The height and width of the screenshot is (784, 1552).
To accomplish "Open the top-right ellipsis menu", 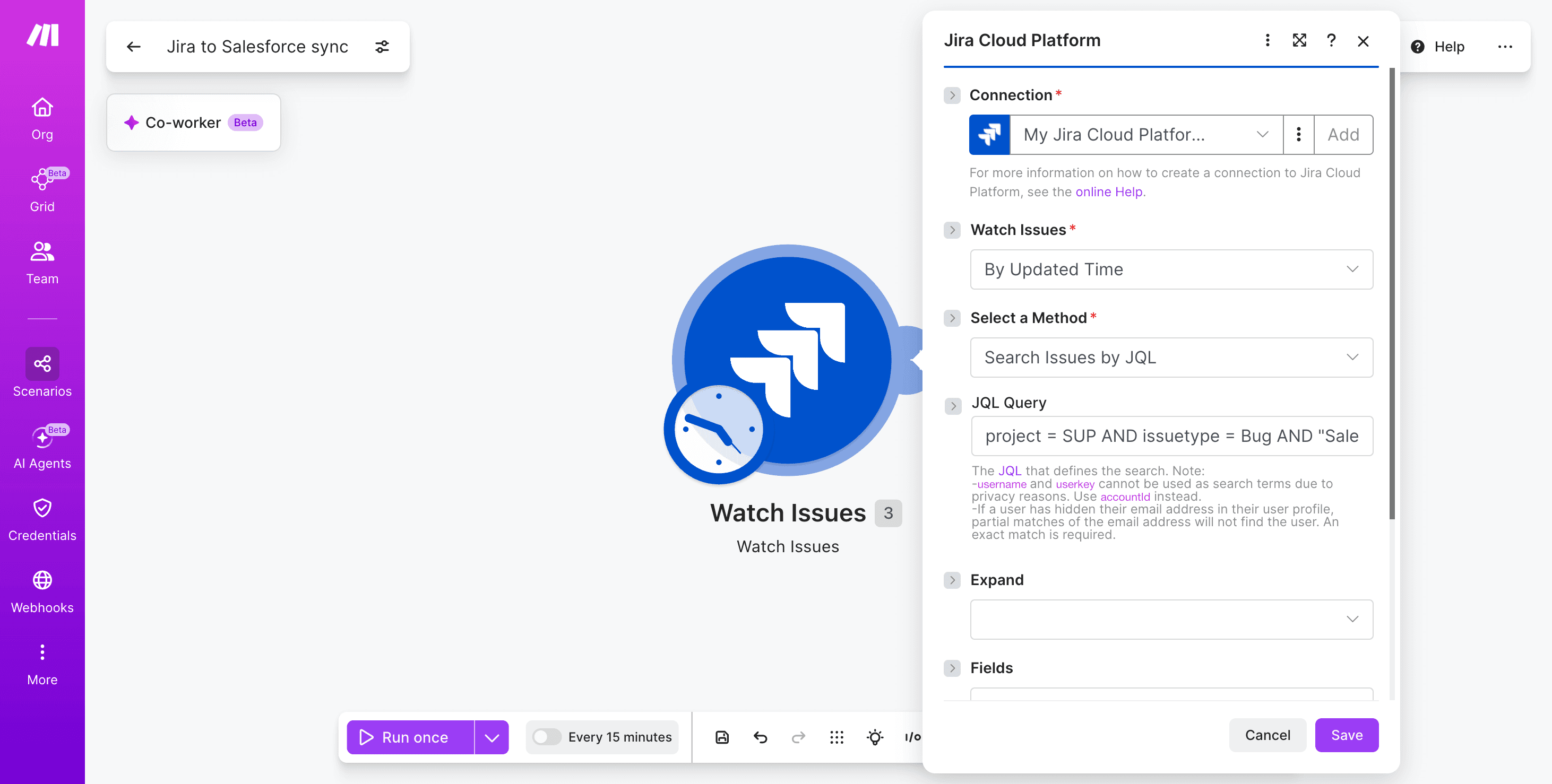I will pyautogui.click(x=1504, y=46).
